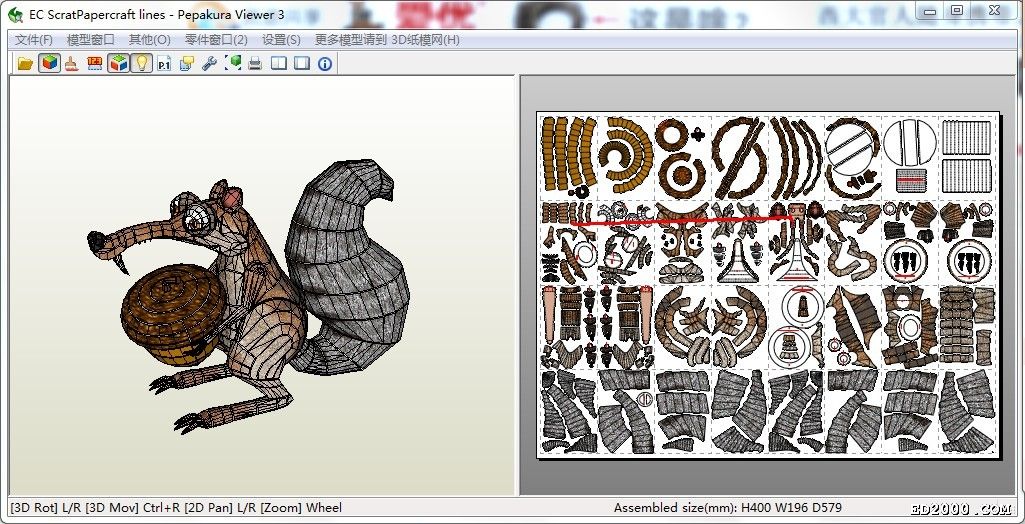
Task: Open the blue information icon
Action: 325,63
